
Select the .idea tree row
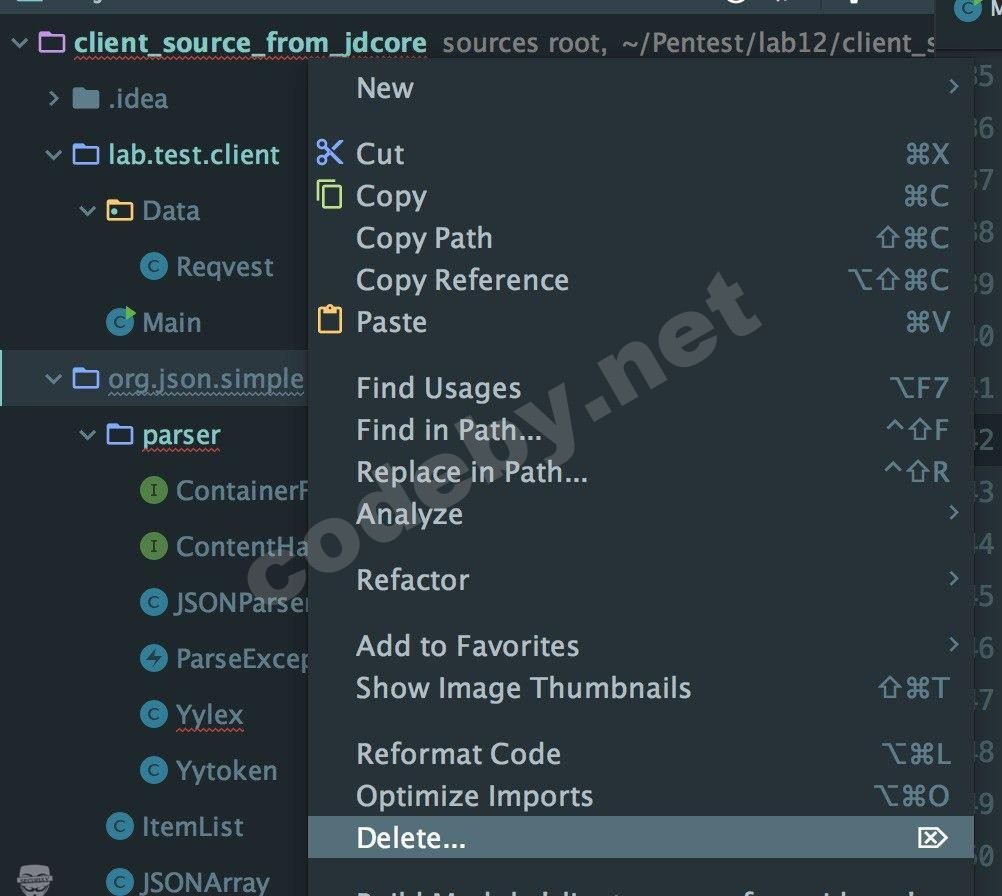(x=153, y=98)
